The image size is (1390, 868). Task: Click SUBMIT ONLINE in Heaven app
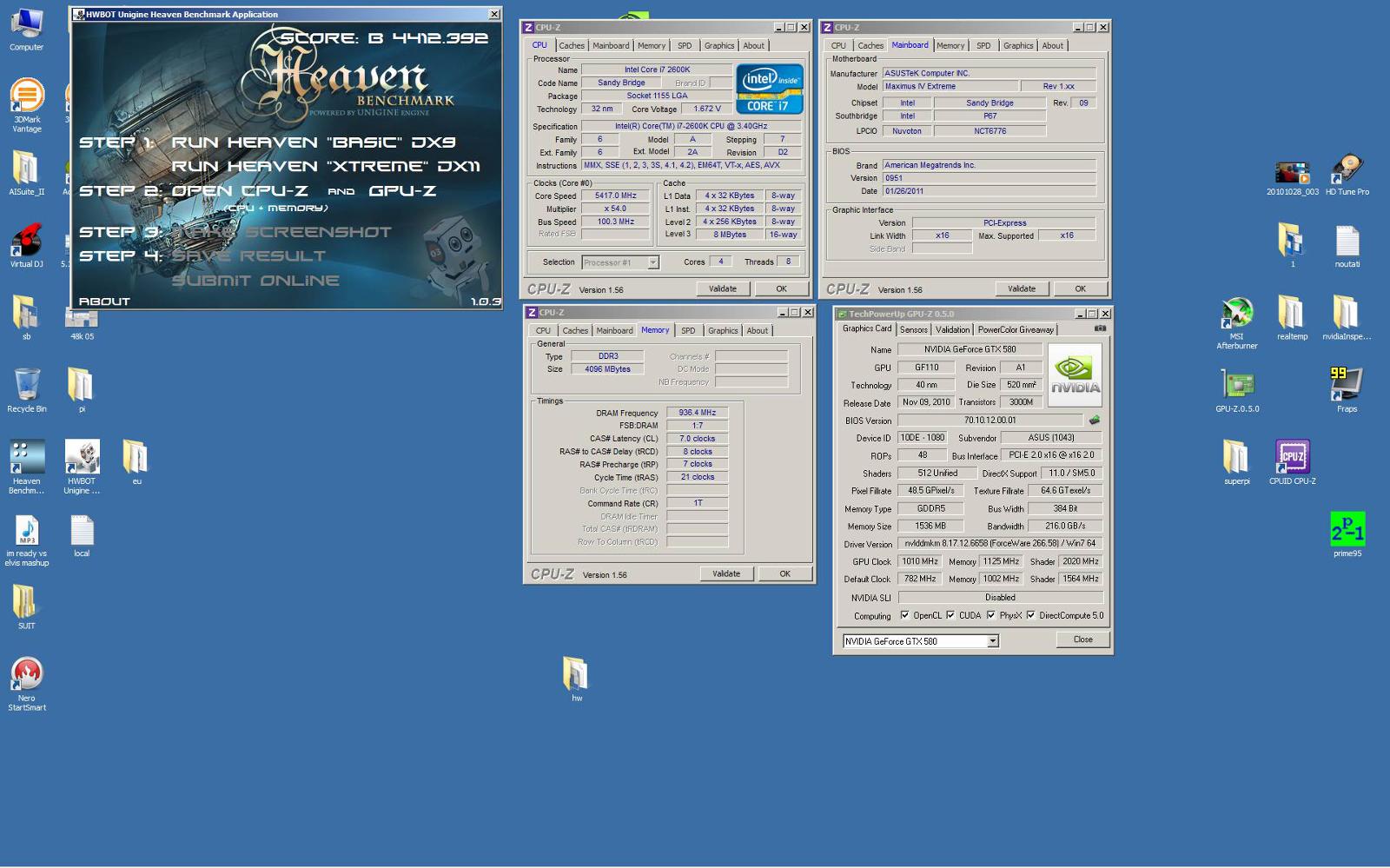pos(255,281)
